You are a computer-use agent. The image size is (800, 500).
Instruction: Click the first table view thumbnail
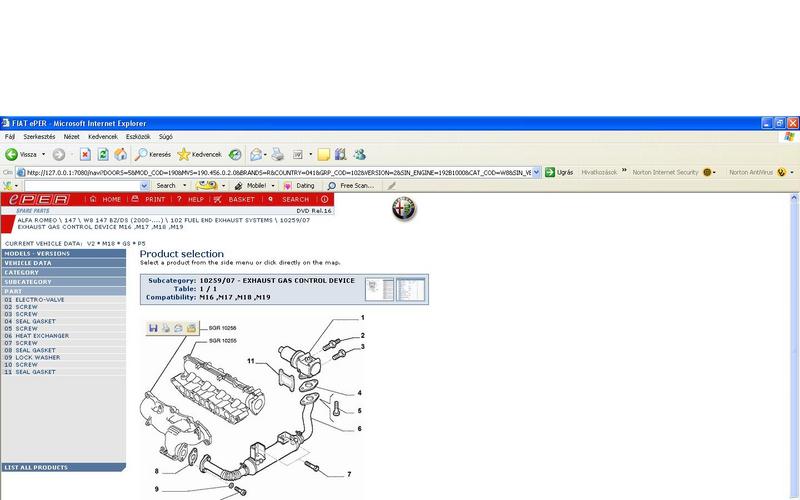tap(380, 289)
